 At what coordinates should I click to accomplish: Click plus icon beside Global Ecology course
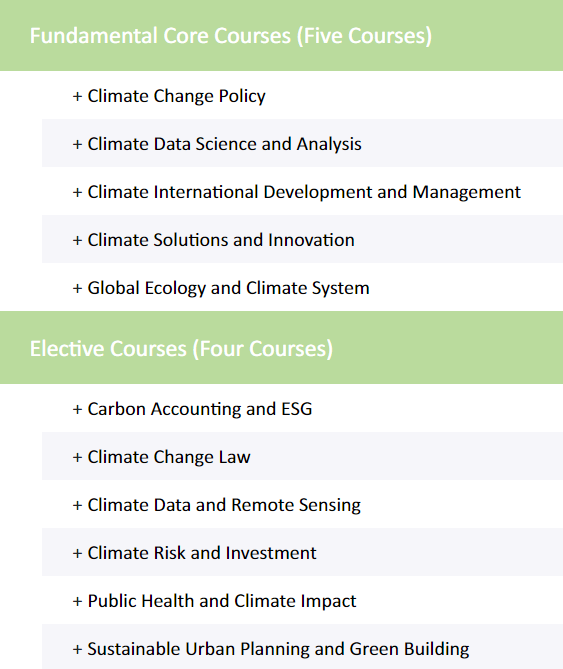[77, 288]
